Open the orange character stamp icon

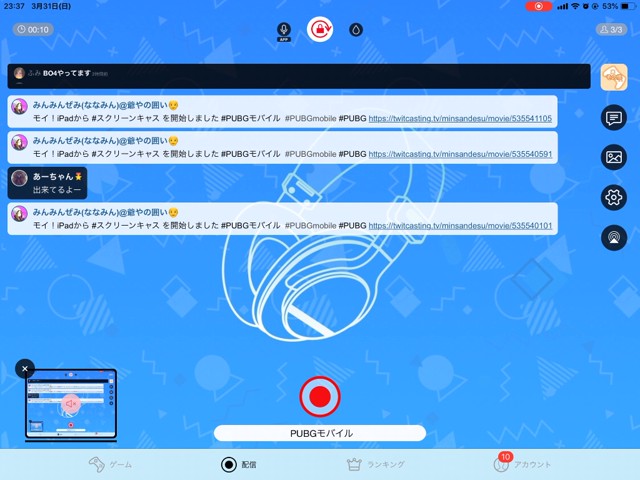click(614, 77)
